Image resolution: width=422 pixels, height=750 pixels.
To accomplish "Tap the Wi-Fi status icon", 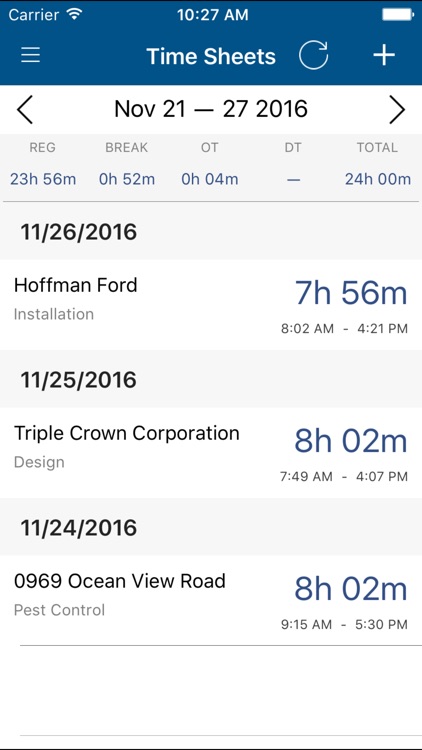I will tap(74, 14).
